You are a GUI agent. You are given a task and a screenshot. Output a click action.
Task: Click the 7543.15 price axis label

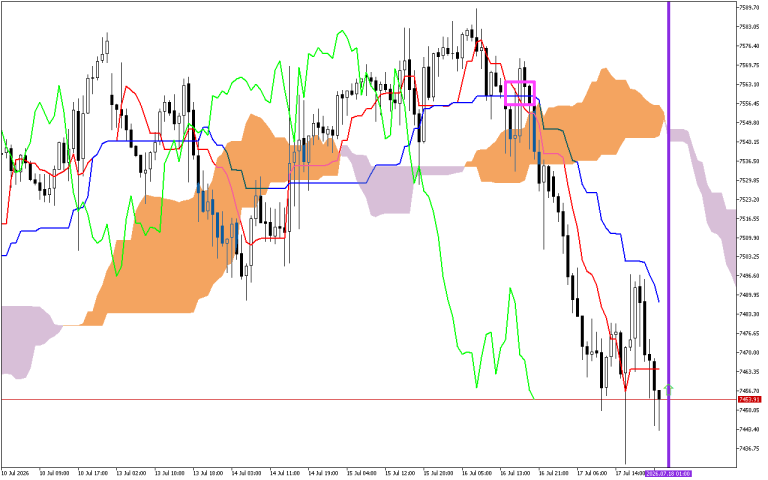(x=749, y=142)
